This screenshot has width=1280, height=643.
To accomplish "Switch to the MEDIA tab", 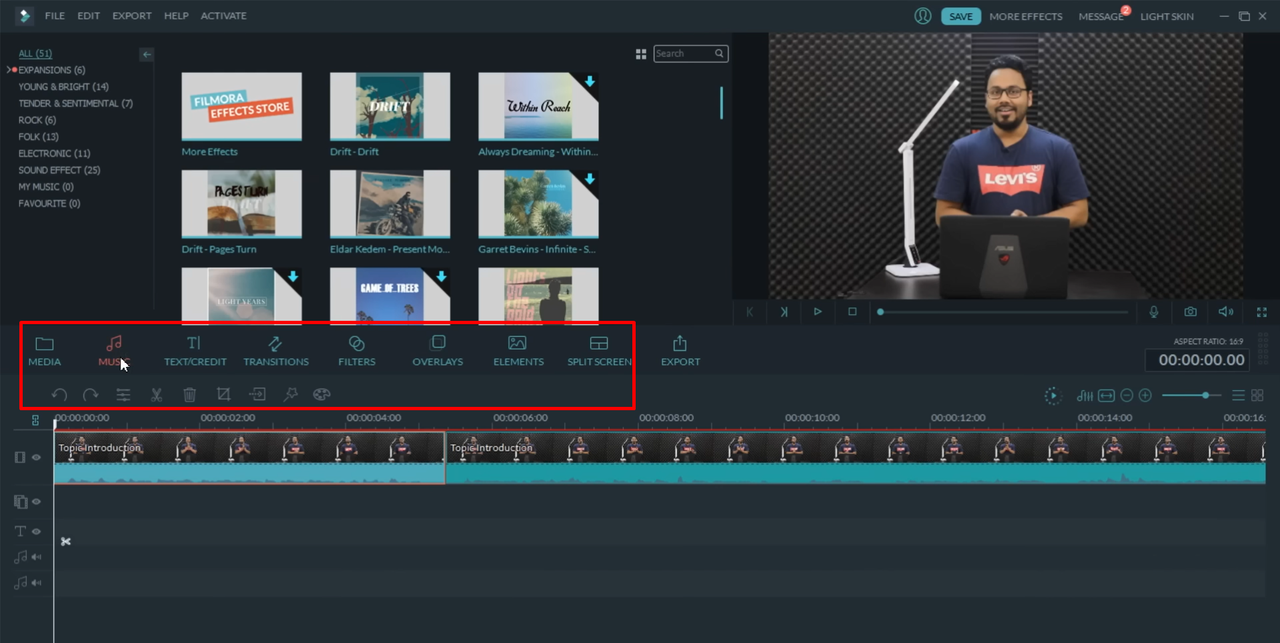I will 44,351.
